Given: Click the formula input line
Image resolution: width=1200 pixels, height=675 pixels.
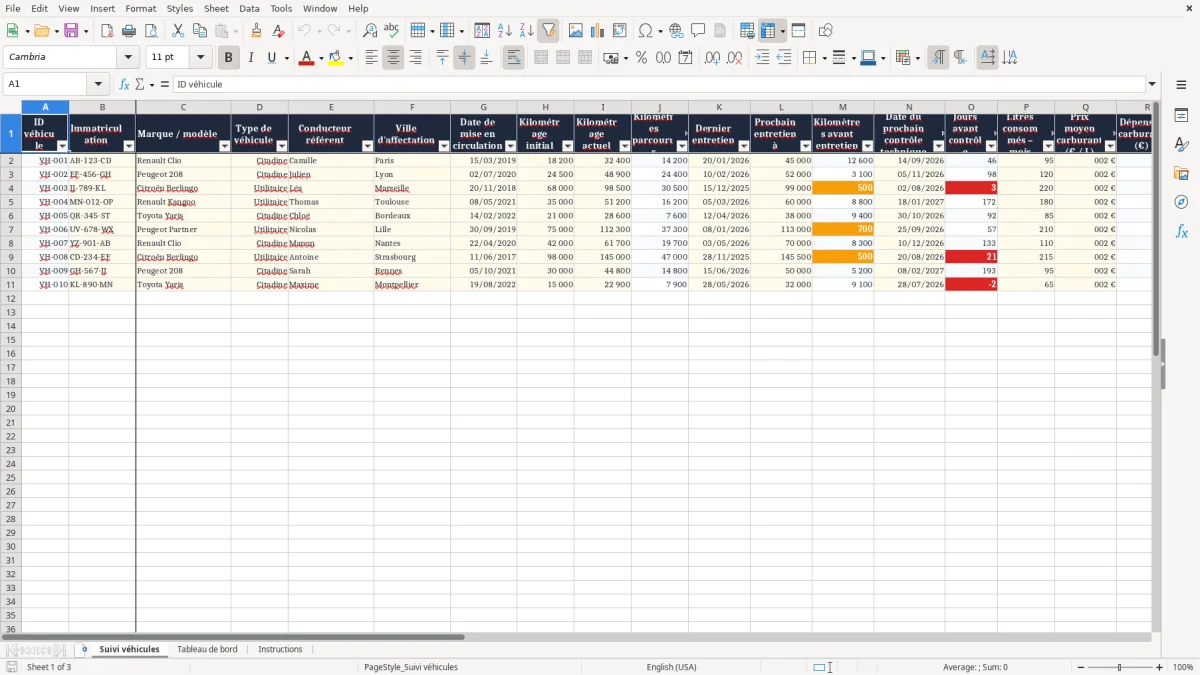Looking at the screenshot, I should click(659, 84).
